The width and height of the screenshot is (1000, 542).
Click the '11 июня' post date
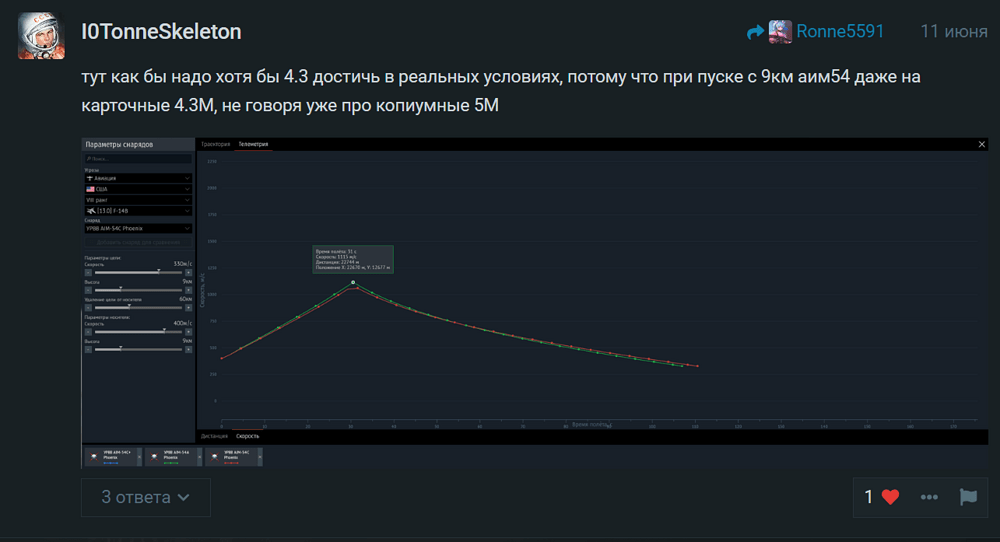953,31
